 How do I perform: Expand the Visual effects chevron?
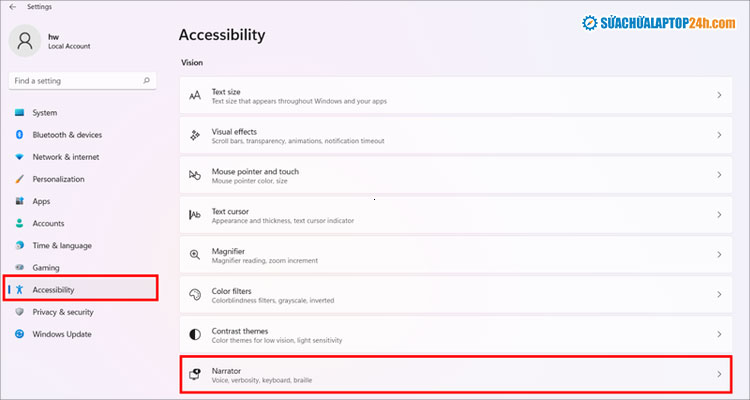click(719, 135)
